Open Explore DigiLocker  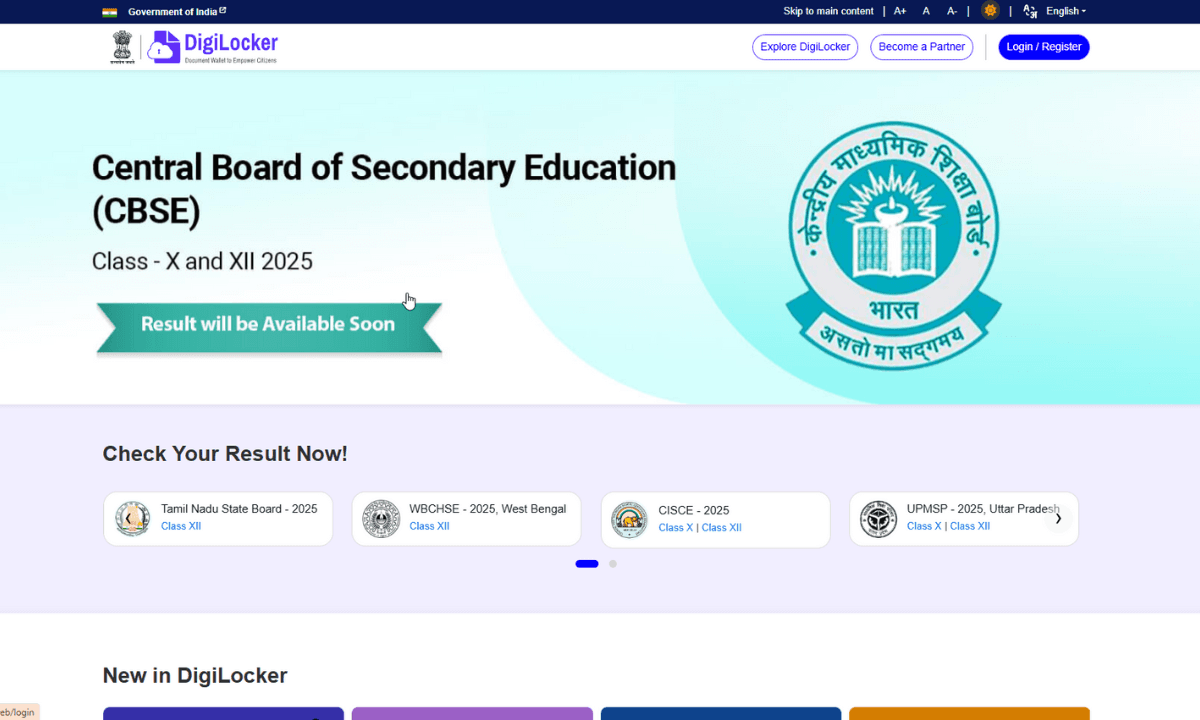click(x=805, y=47)
